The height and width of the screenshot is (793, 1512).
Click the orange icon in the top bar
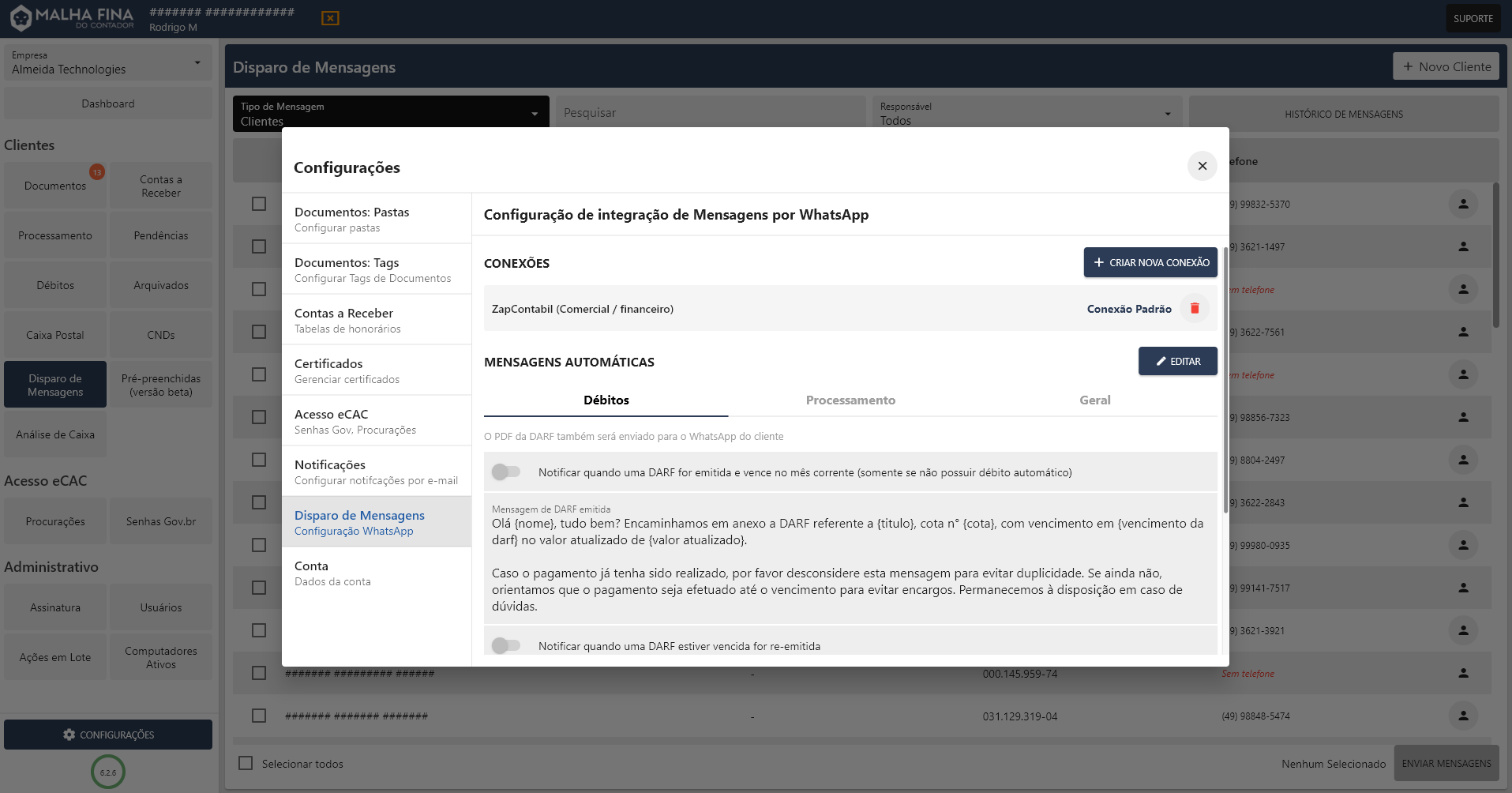coord(330,18)
